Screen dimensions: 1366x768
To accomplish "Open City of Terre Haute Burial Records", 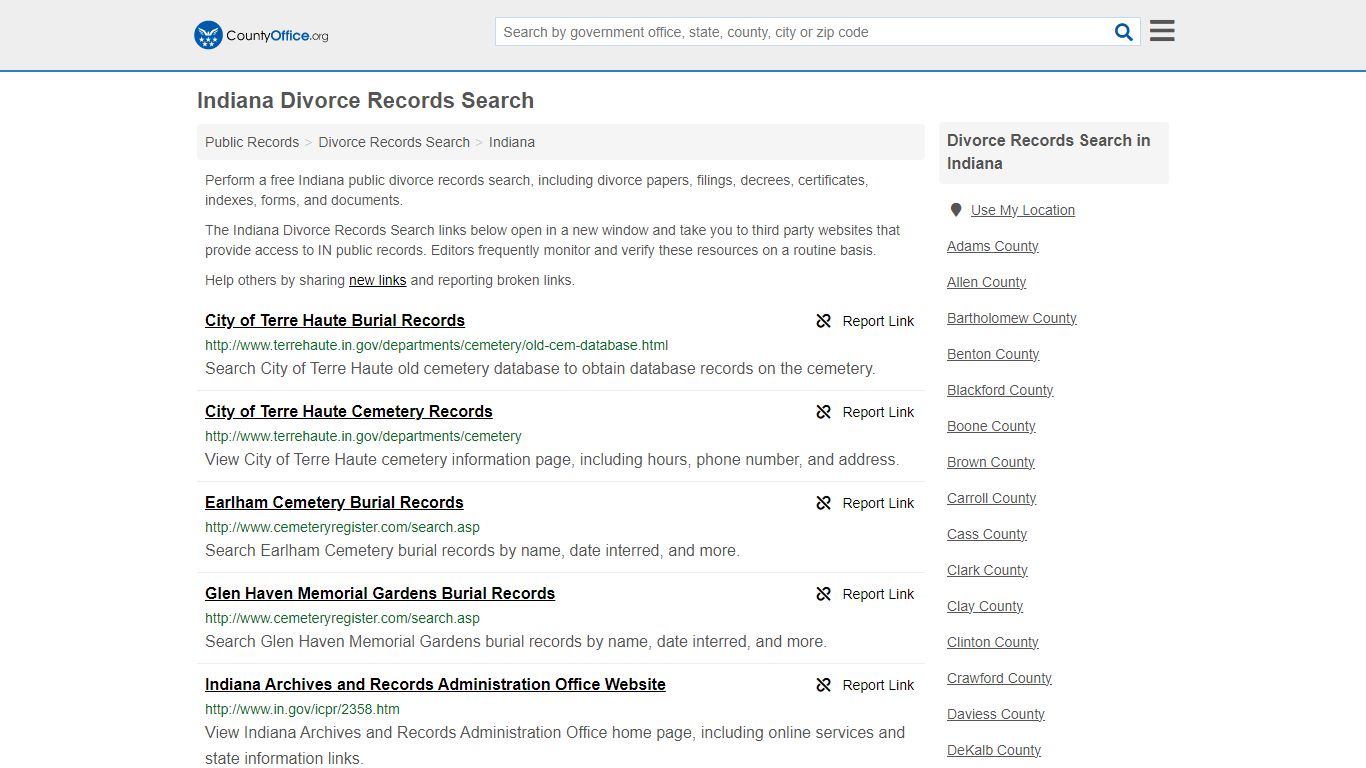I will (x=335, y=320).
